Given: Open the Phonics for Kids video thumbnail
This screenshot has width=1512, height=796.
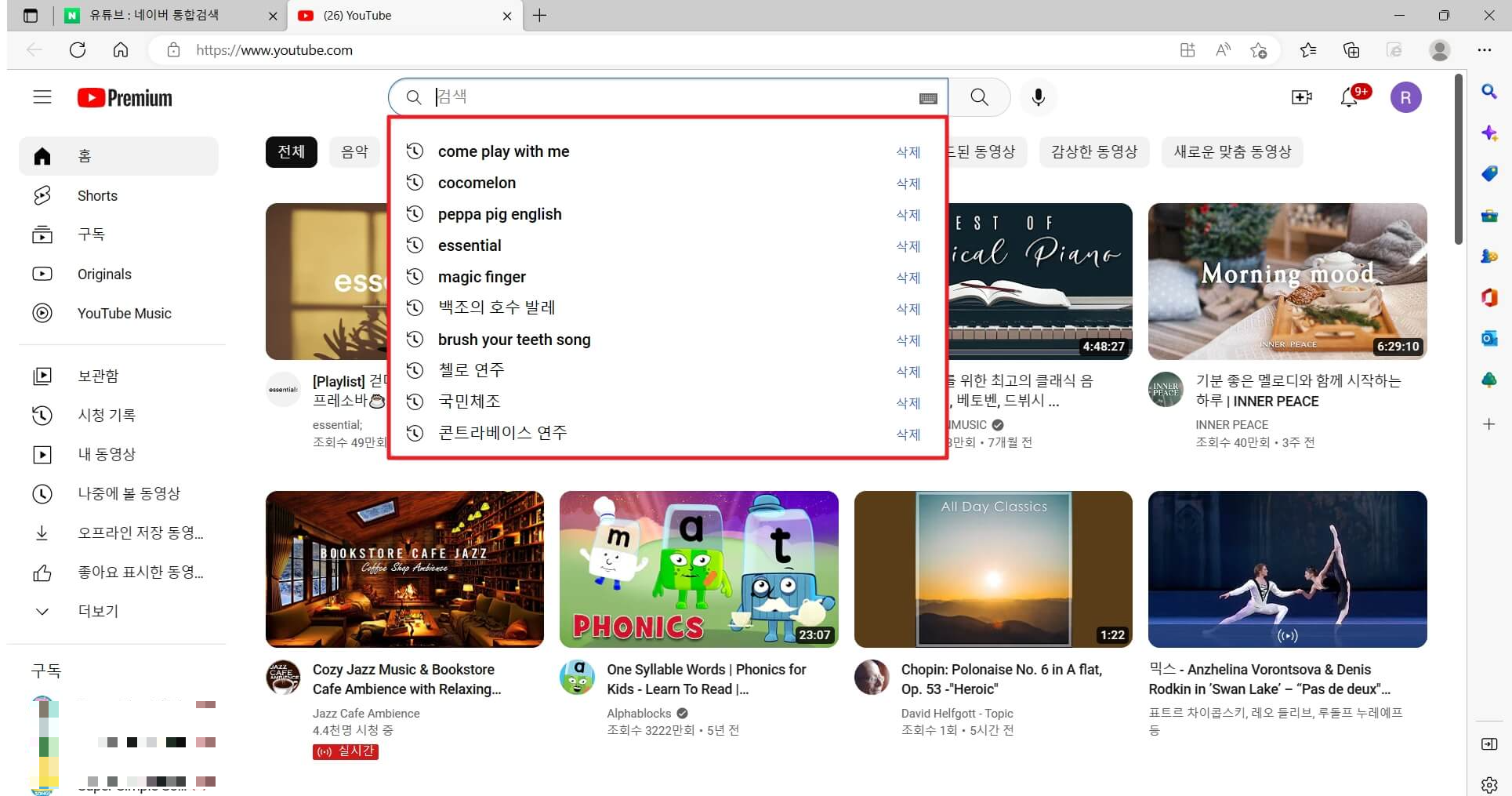Looking at the screenshot, I should pyautogui.click(x=698, y=569).
